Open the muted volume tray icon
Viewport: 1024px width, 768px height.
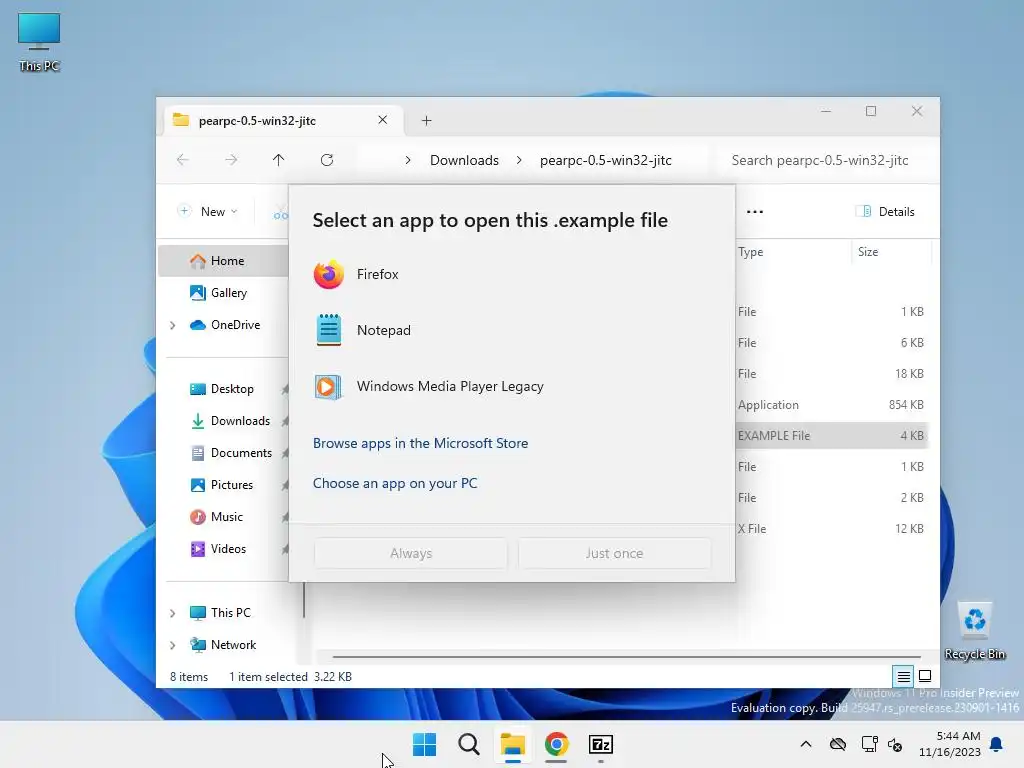(895, 744)
